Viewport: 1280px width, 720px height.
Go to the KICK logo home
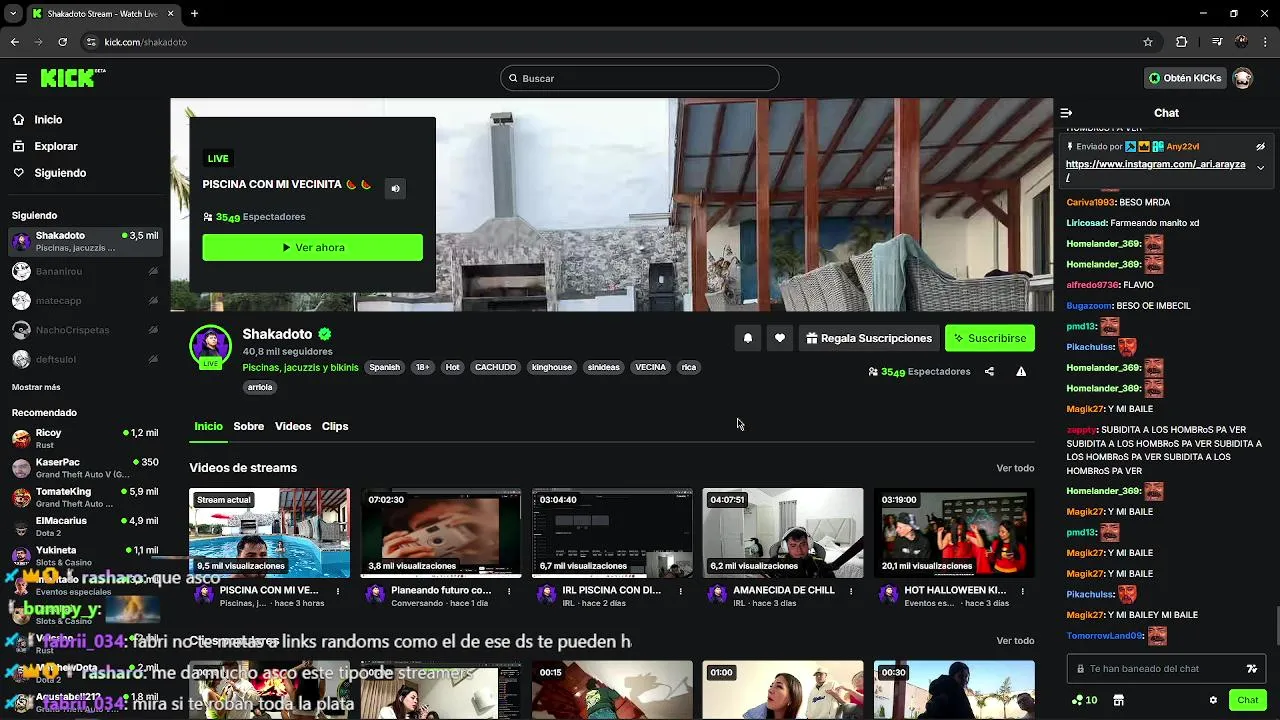pyautogui.click(x=73, y=77)
